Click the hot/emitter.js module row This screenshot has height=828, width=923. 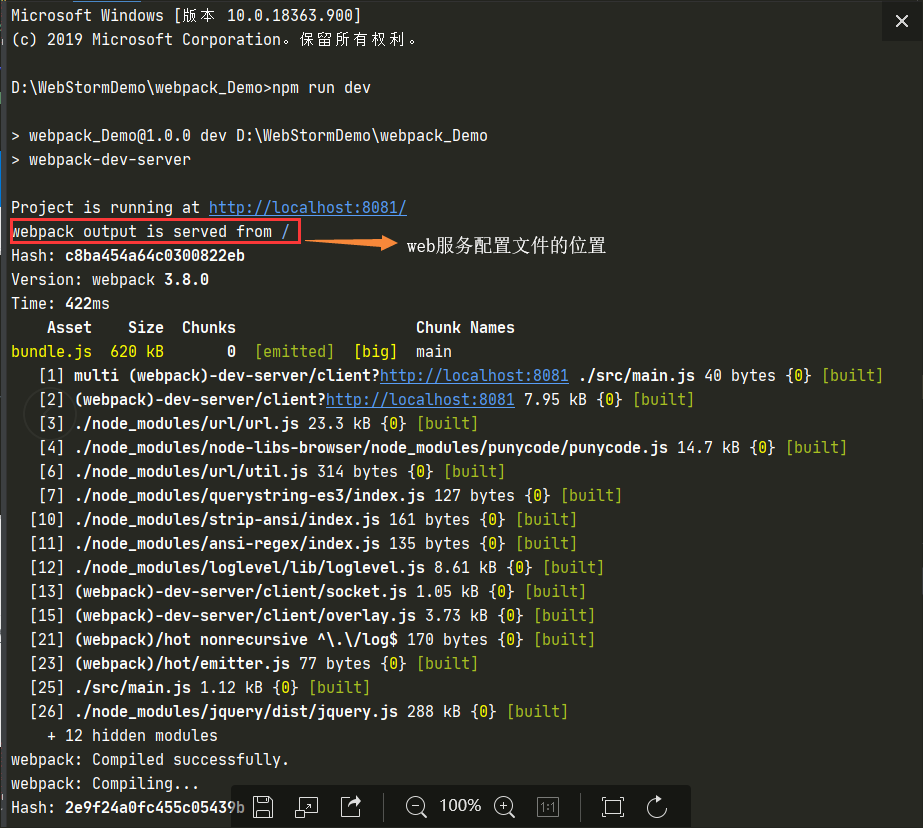coord(254,664)
